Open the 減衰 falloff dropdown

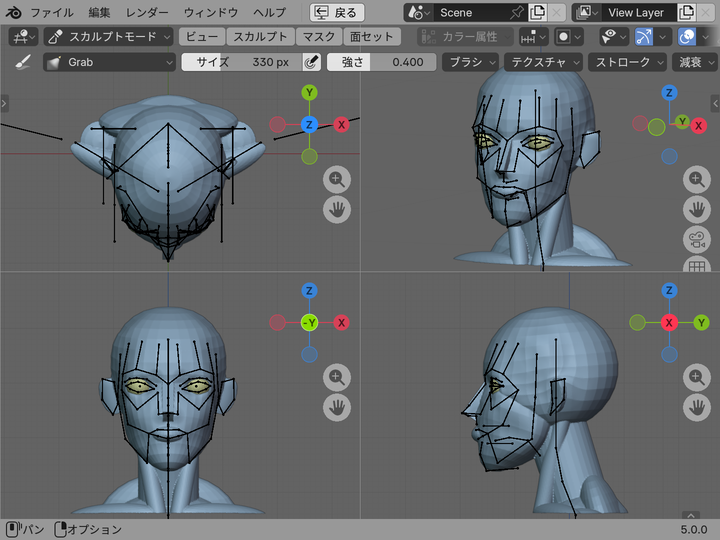(x=694, y=62)
